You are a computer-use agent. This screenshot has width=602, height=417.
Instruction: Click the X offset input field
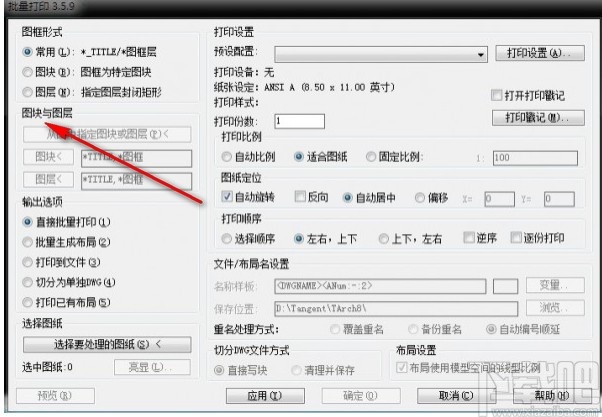[x=499, y=199]
